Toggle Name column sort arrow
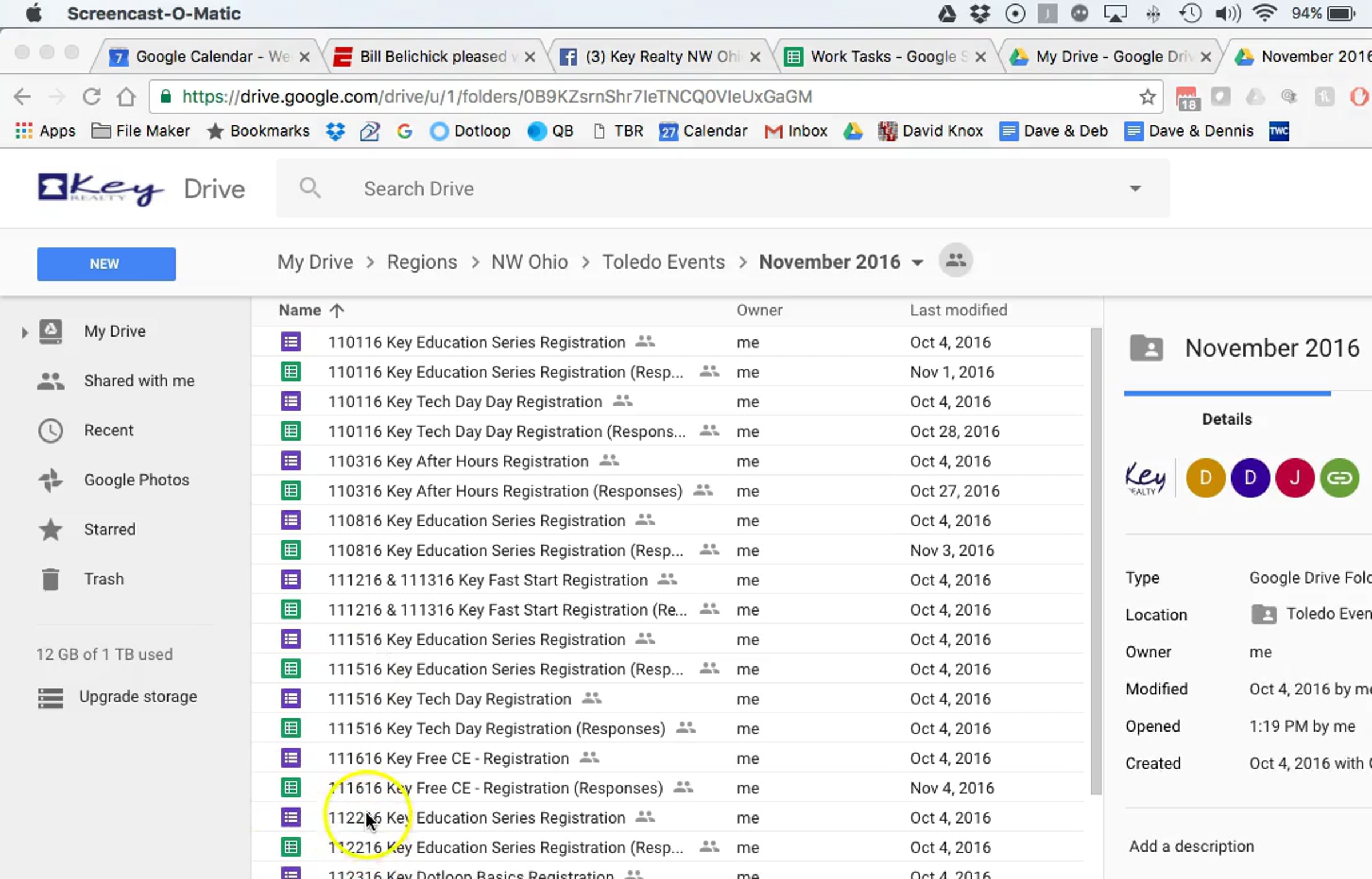The width and height of the screenshot is (1372, 879). click(337, 310)
